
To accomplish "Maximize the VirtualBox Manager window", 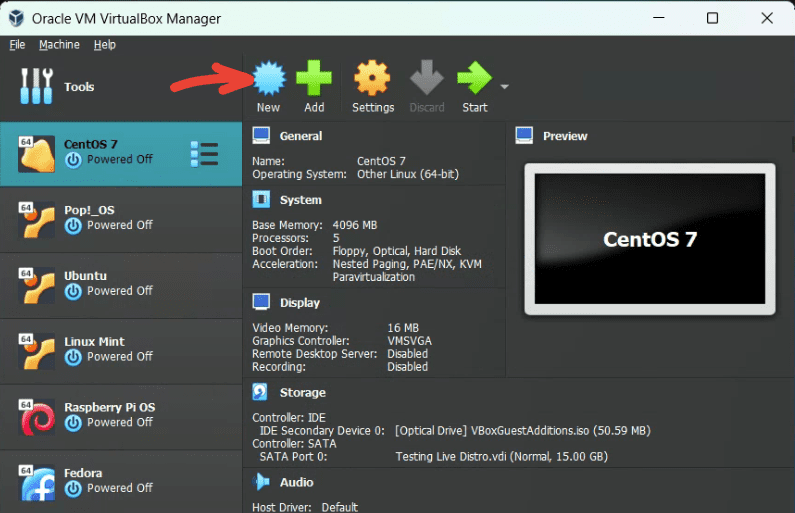I will click(712, 18).
